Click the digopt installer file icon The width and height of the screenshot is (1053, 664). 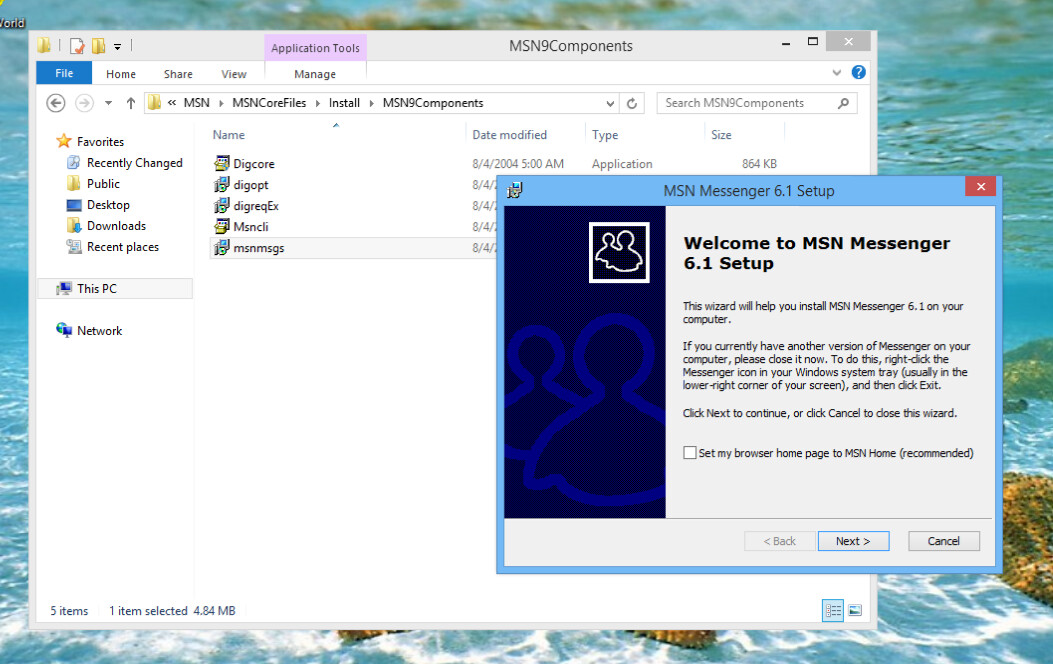(222, 185)
